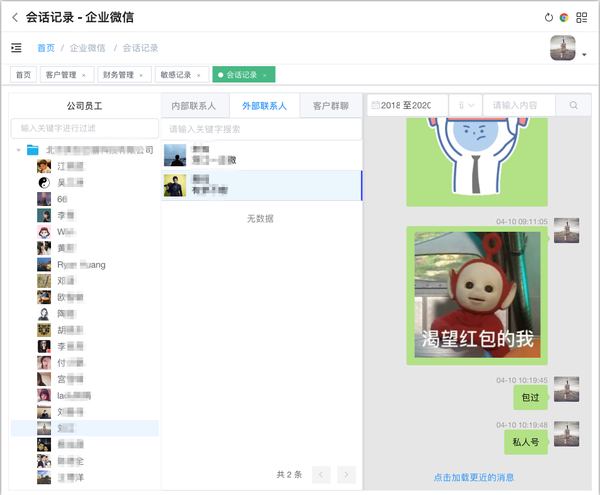This screenshot has height=495, width=600.
Task: Click the calendar icon in the date range field
Action: (x=375, y=105)
